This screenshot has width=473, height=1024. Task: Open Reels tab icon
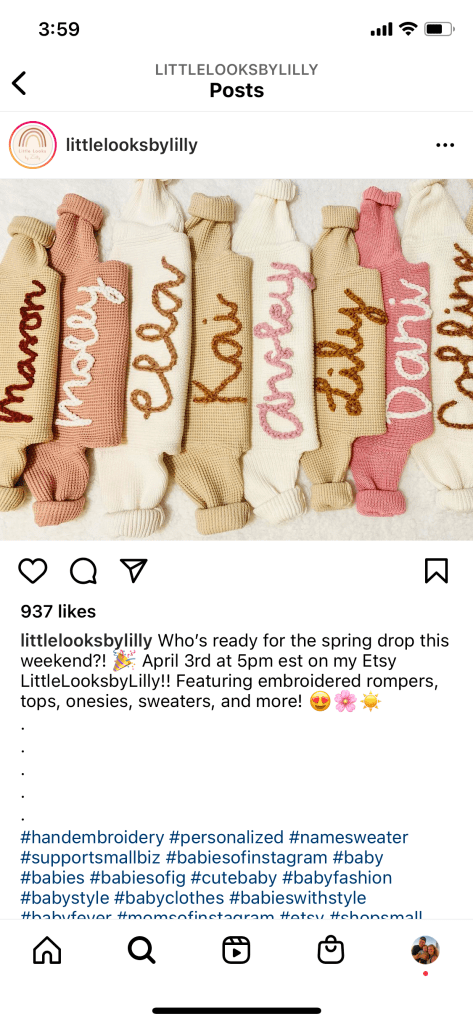click(x=236, y=950)
